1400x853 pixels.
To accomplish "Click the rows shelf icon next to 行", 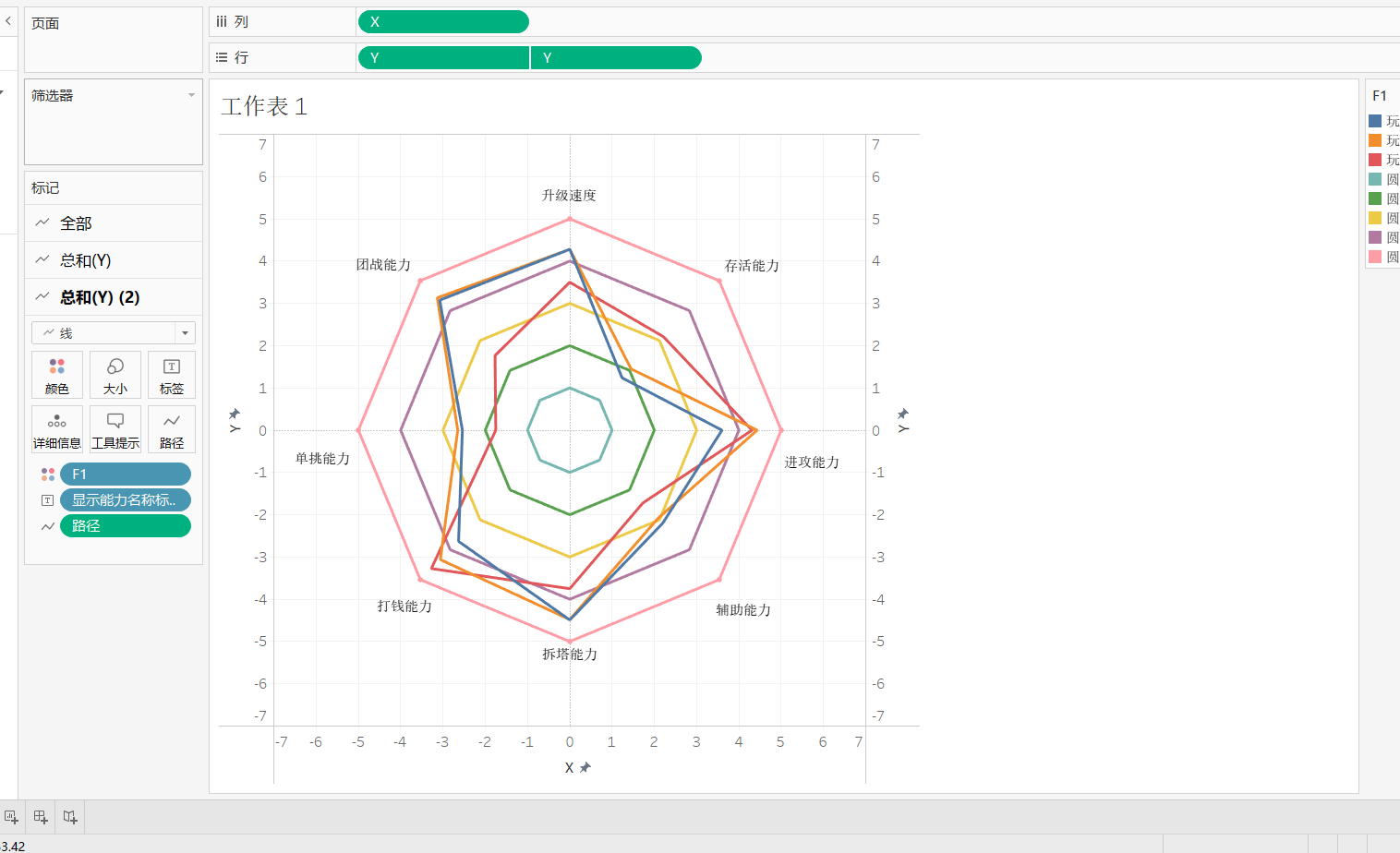I will click(222, 57).
